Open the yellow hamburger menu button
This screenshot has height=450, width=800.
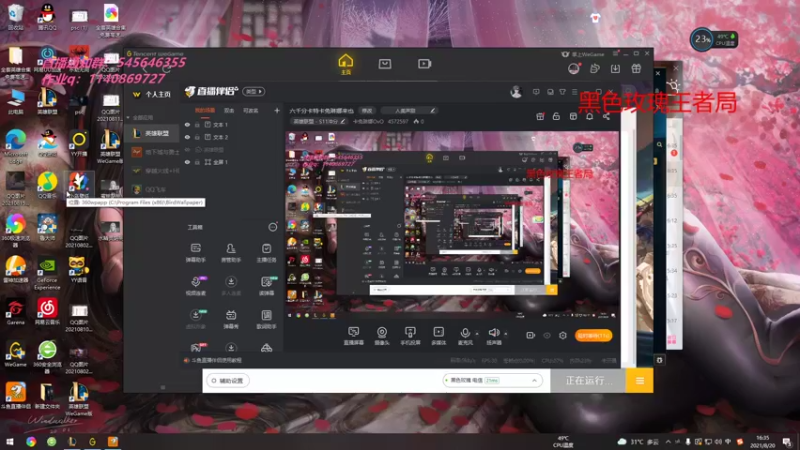coord(640,381)
